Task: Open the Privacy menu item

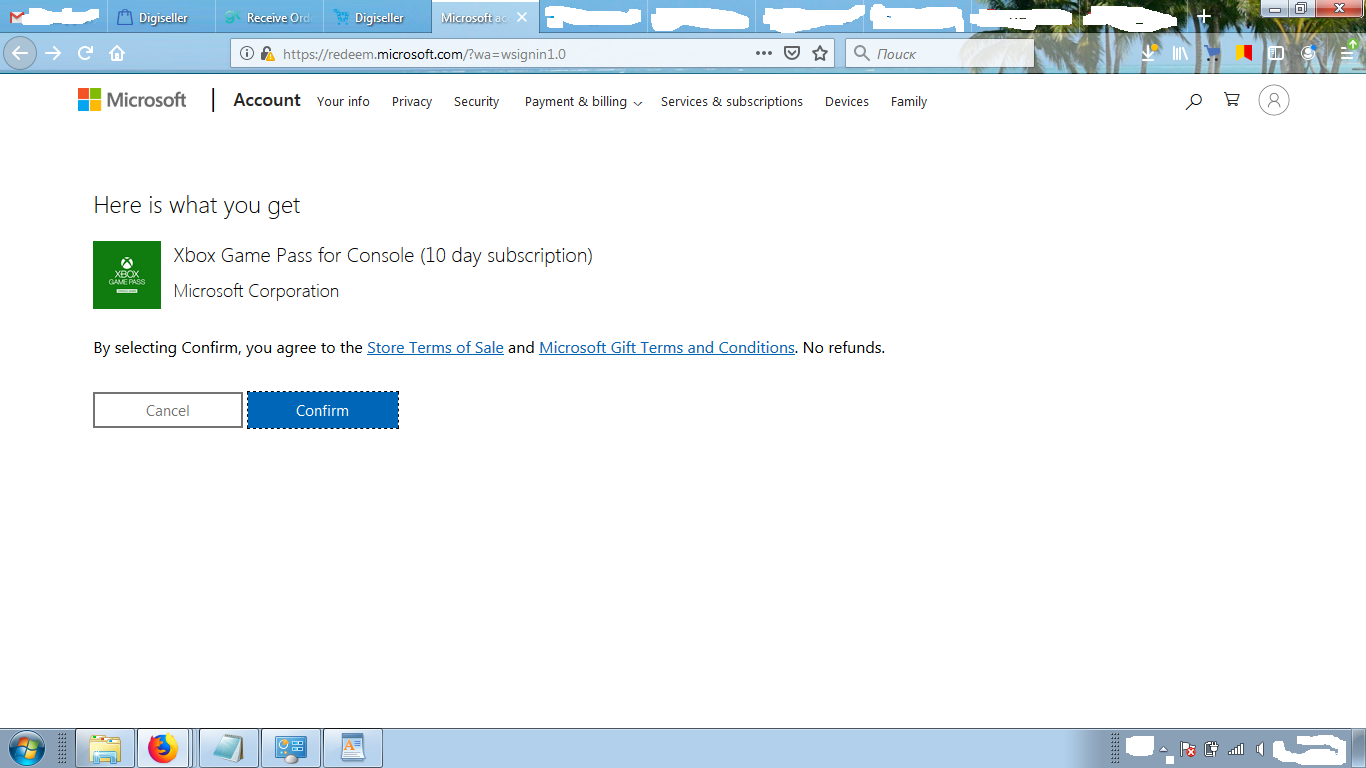Action: 412,102
